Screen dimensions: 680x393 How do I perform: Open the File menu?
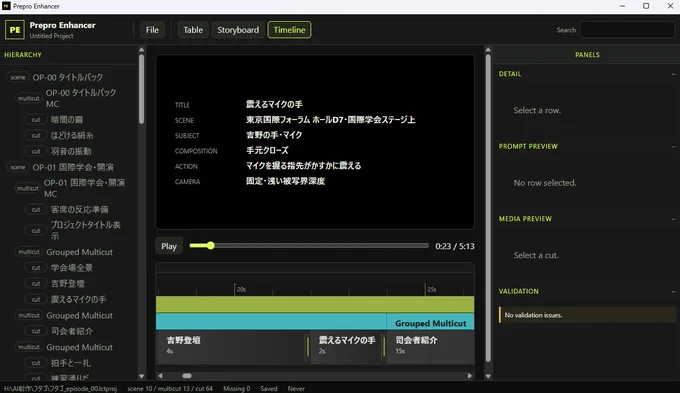(x=152, y=30)
